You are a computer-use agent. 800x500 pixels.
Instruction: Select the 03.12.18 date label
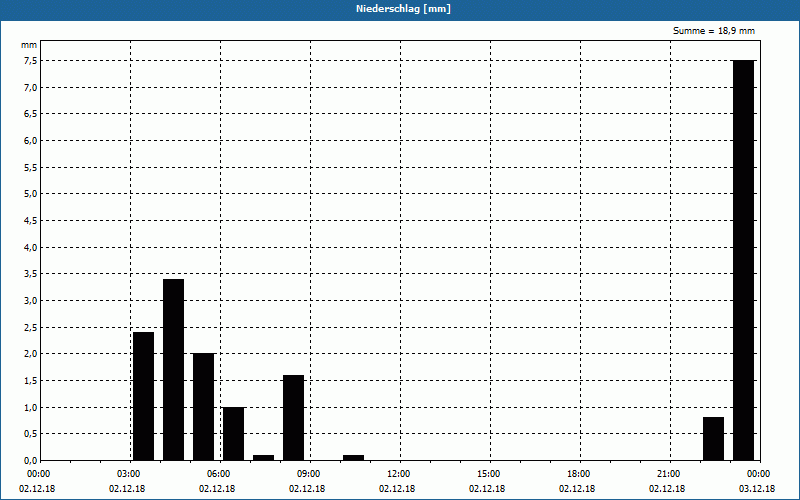coord(757,489)
